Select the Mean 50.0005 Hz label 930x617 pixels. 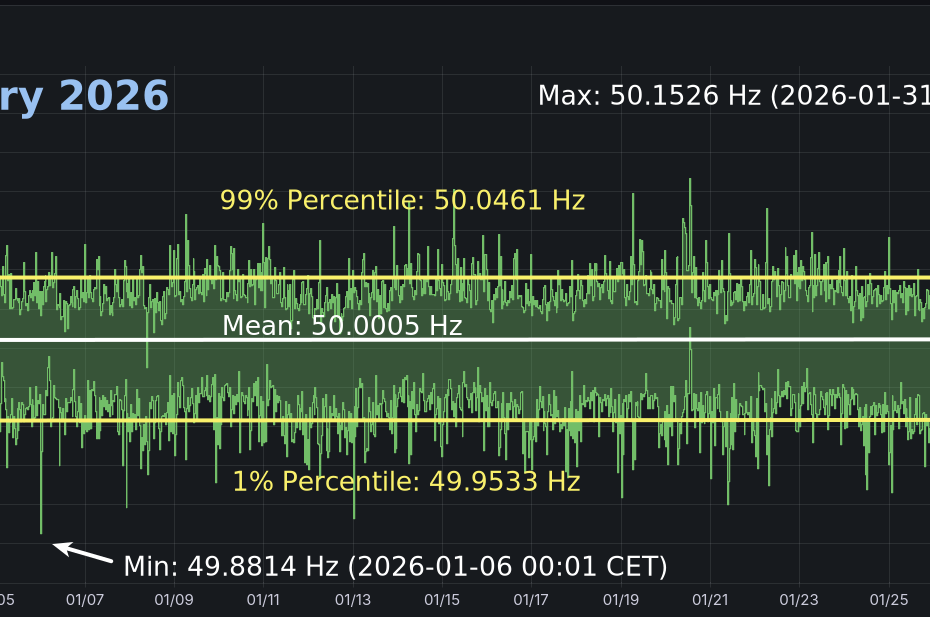point(342,326)
